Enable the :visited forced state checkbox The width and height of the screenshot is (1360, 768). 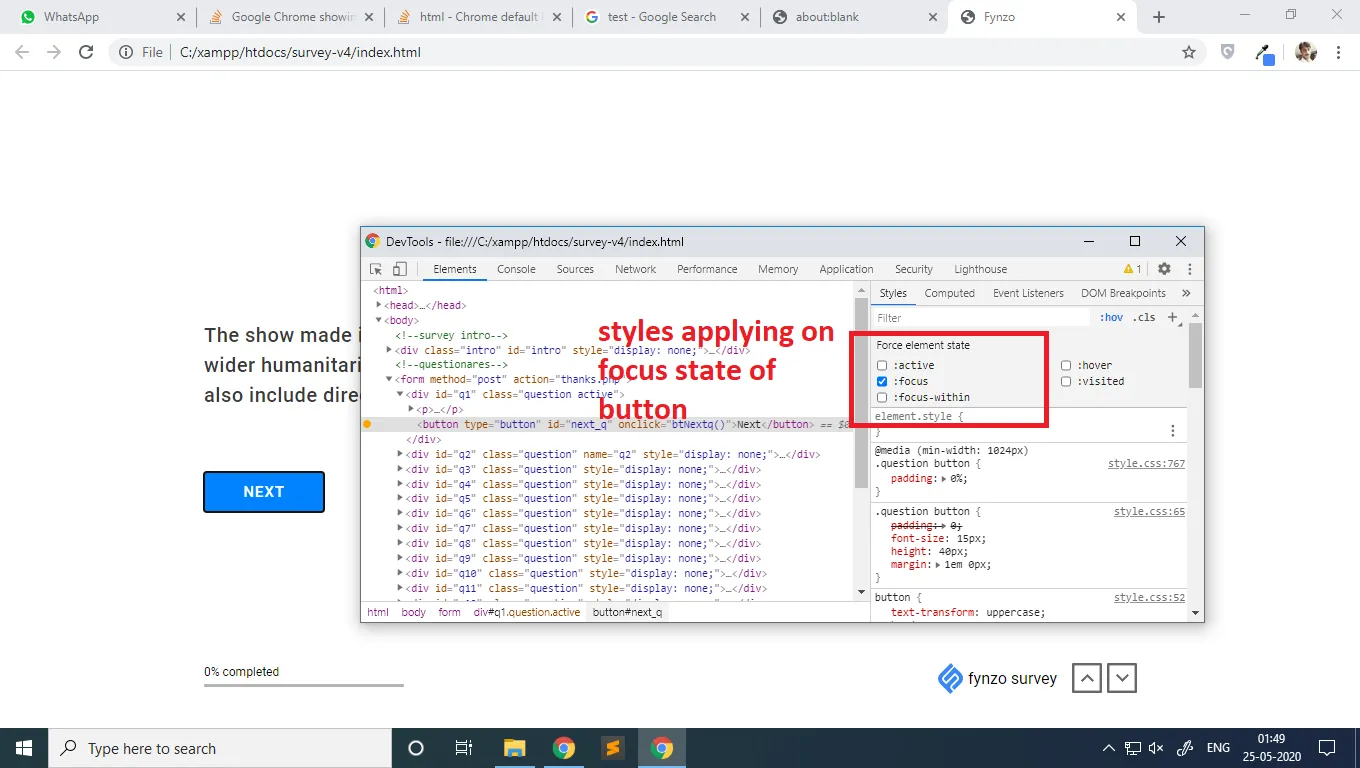(1066, 382)
